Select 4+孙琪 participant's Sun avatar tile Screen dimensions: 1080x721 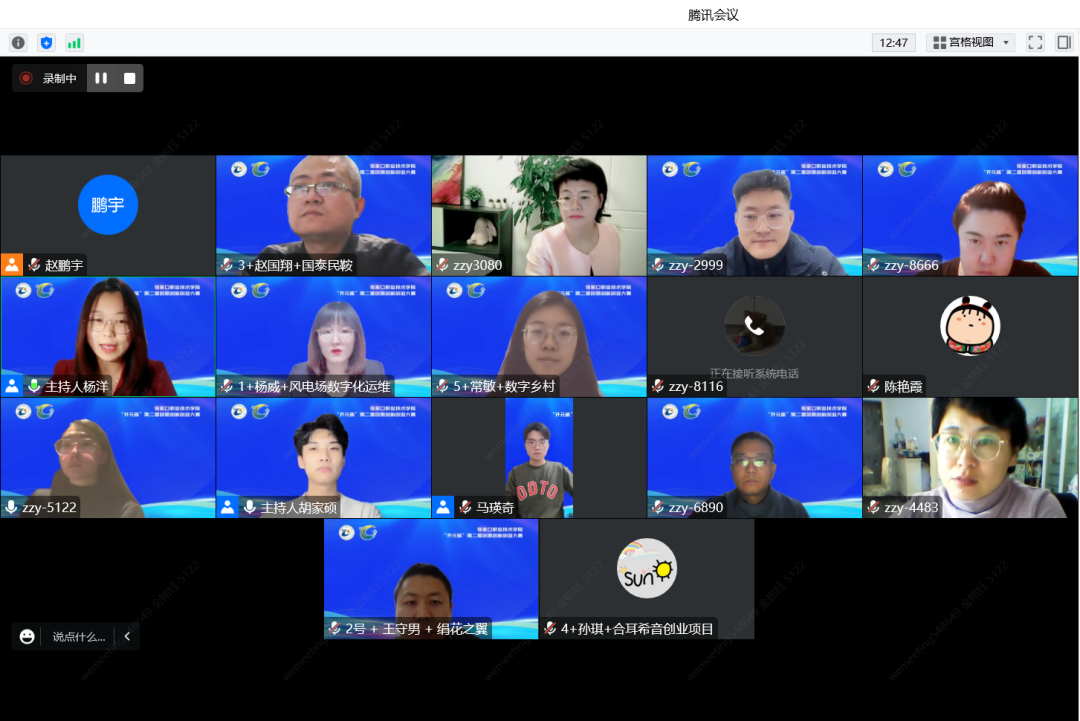click(x=646, y=569)
